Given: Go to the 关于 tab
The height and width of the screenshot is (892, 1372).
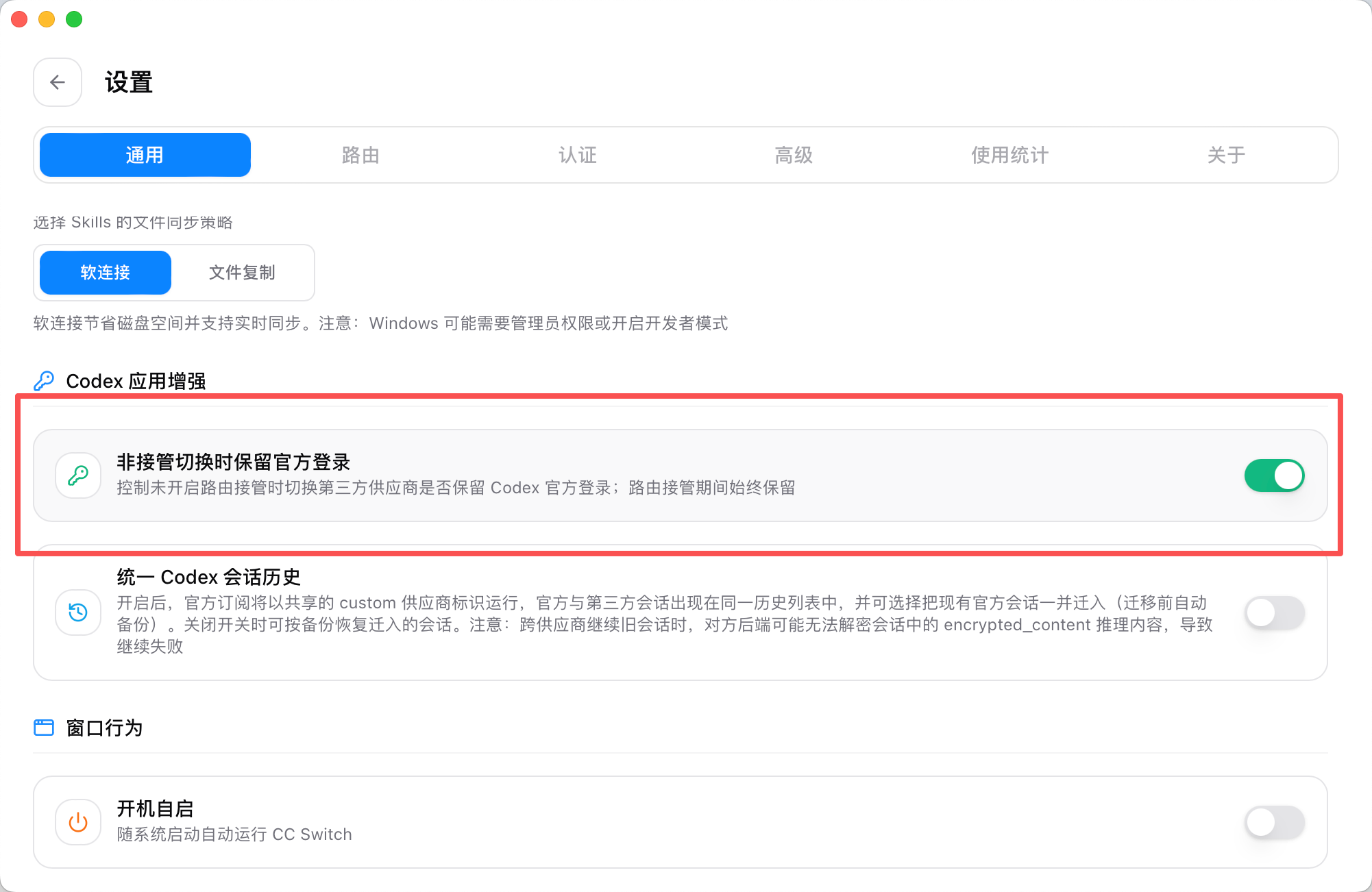Looking at the screenshot, I should [x=1226, y=155].
